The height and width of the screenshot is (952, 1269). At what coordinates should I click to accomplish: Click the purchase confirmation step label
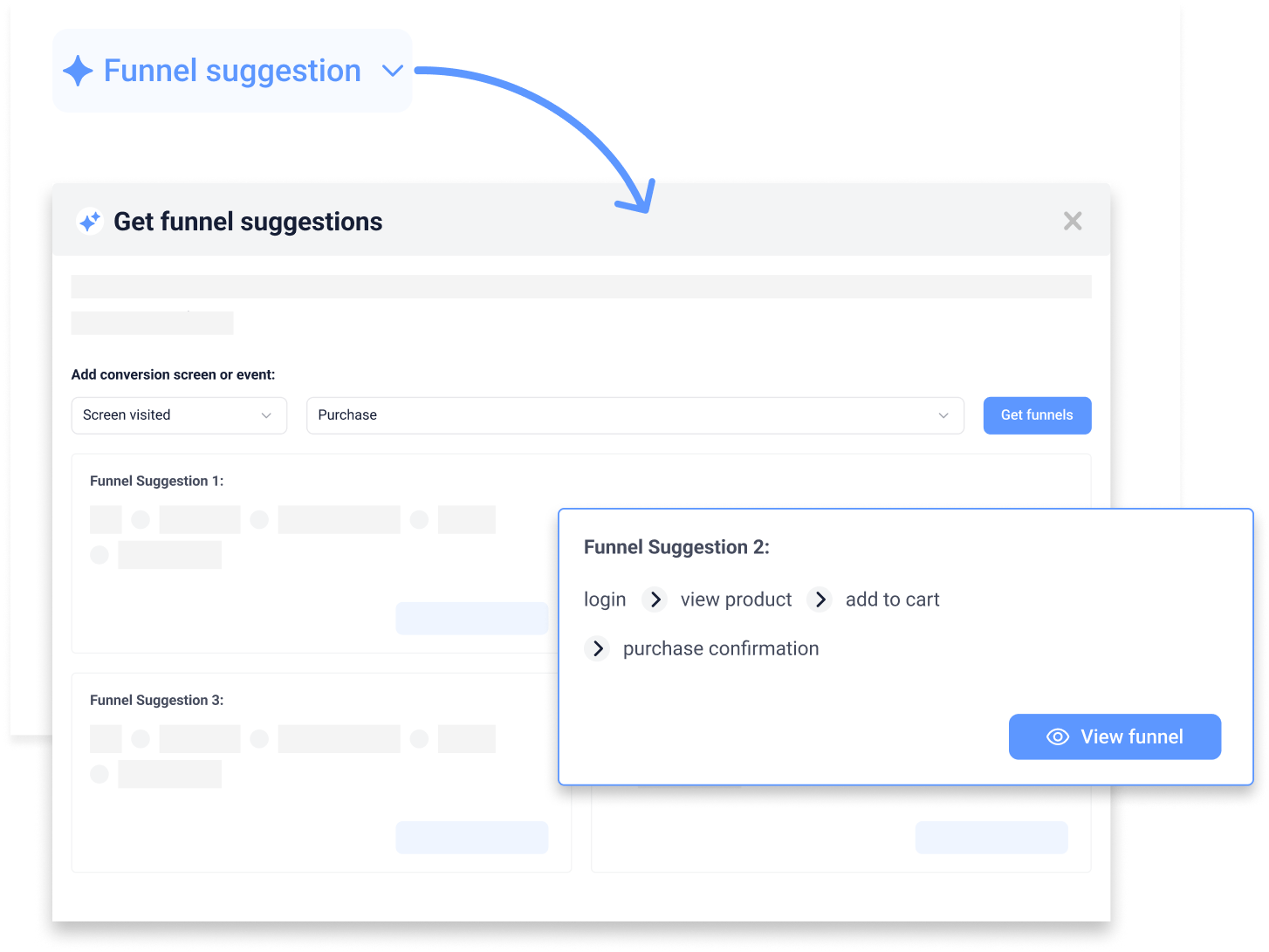tap(721, 648)
